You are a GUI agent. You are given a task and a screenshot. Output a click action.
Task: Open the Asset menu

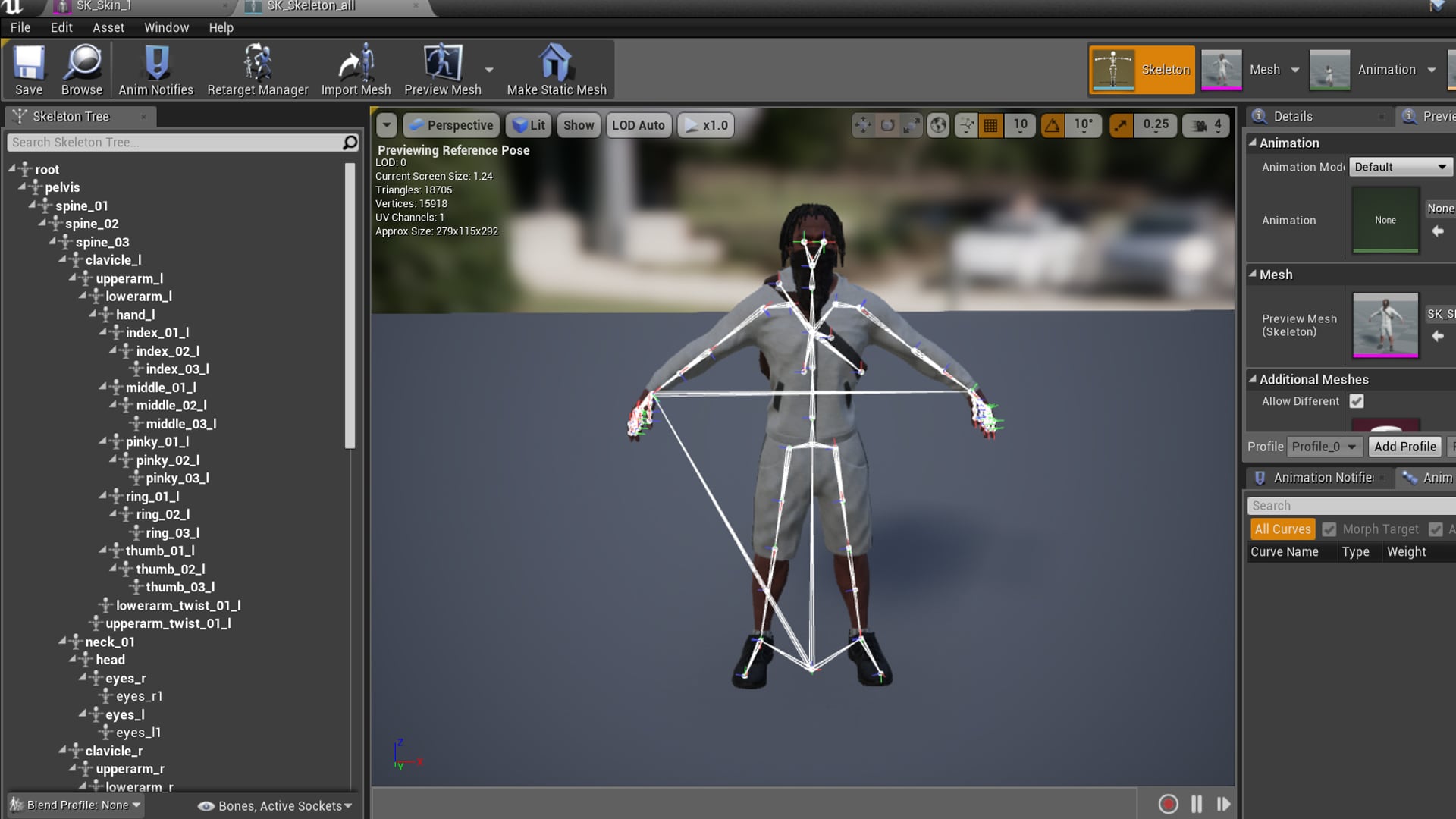pos(108,27)
